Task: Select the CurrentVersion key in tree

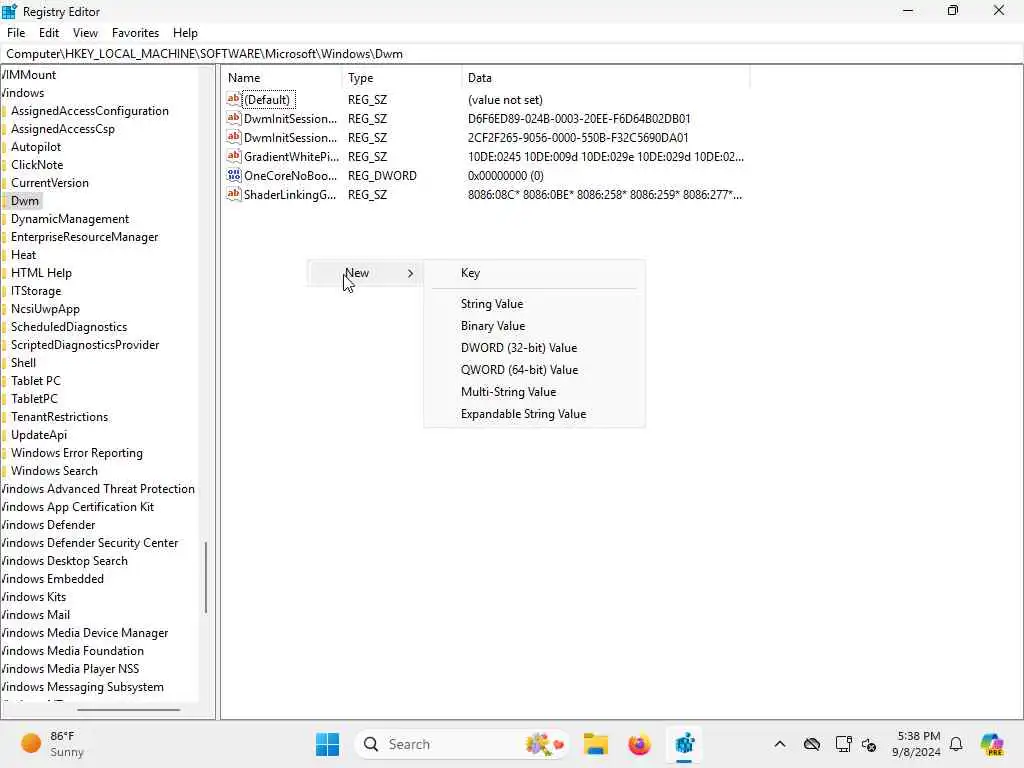Action: tap(50, 183)
